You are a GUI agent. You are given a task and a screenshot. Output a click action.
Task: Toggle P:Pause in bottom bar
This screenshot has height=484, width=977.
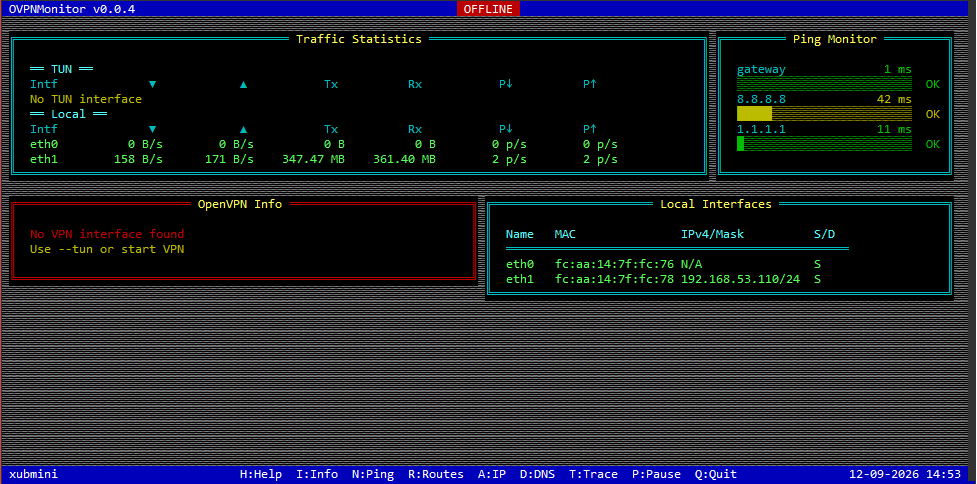tap(656, 474)
